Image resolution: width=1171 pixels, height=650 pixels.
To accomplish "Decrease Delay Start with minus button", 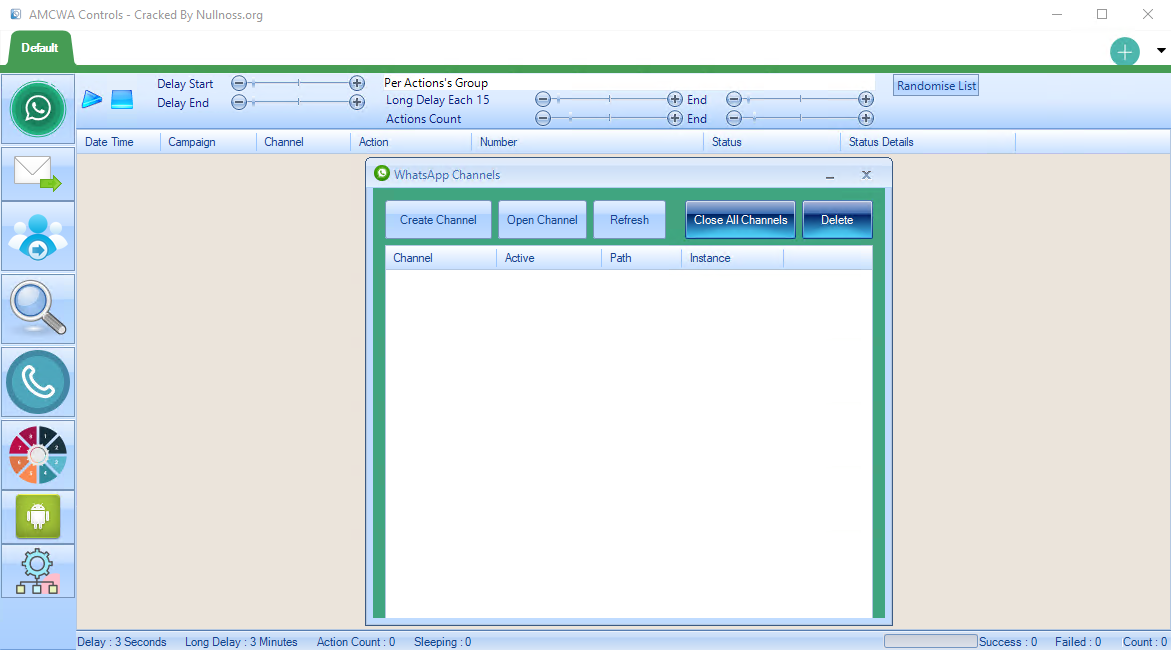I will point(239,83).
